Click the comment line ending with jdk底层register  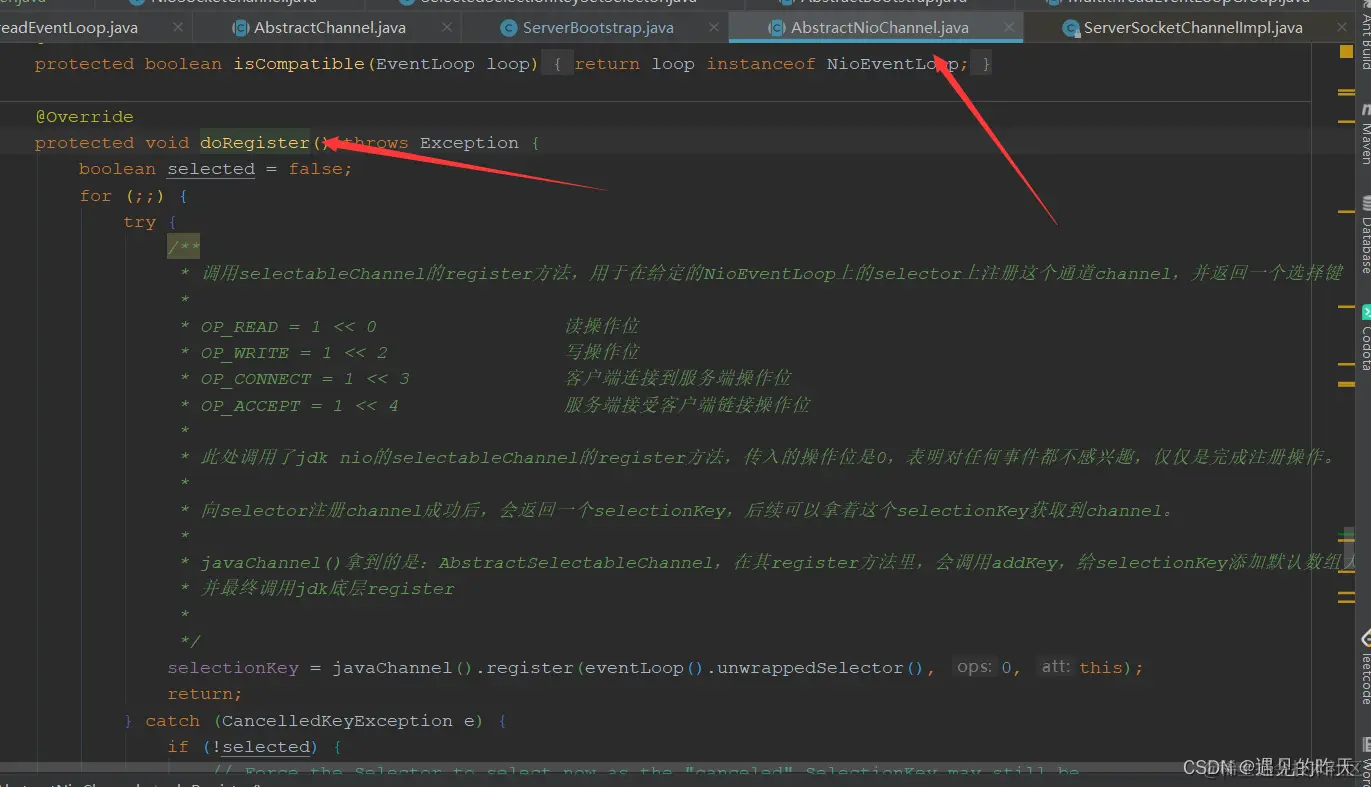[x=317, y=589]
